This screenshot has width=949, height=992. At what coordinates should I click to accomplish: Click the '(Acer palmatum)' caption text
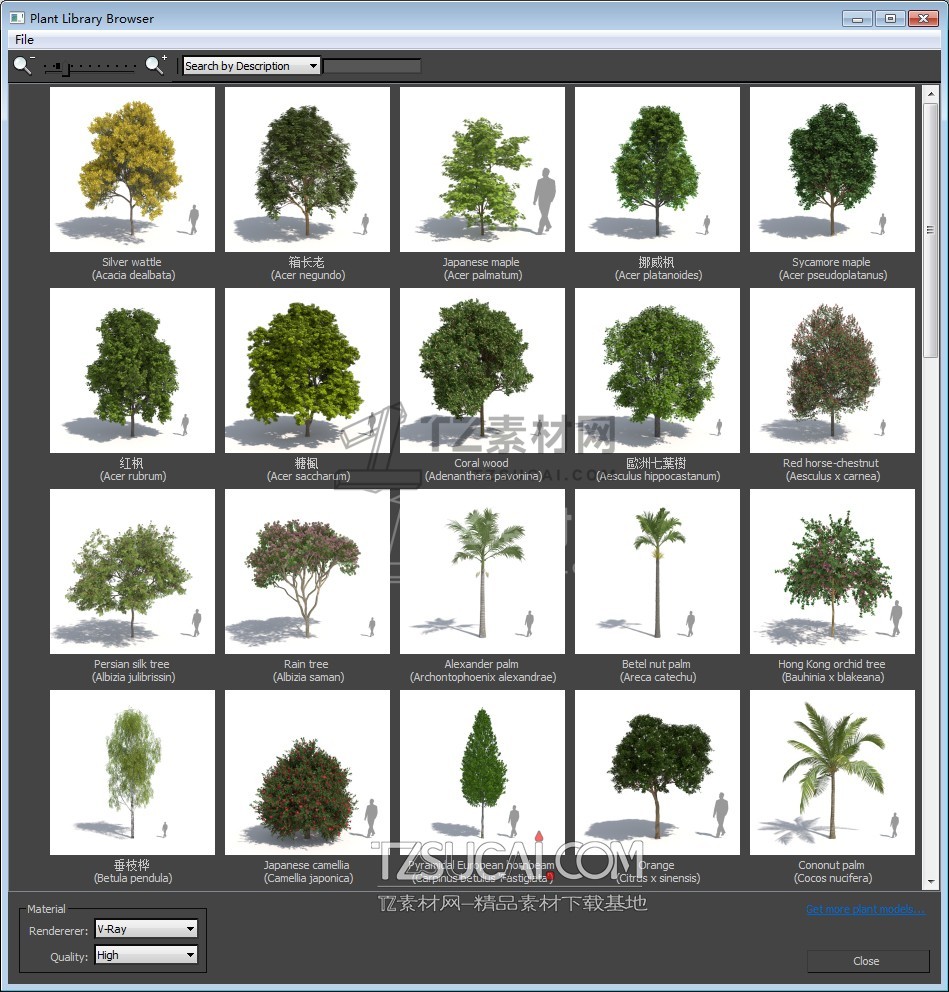coord(483,275)
